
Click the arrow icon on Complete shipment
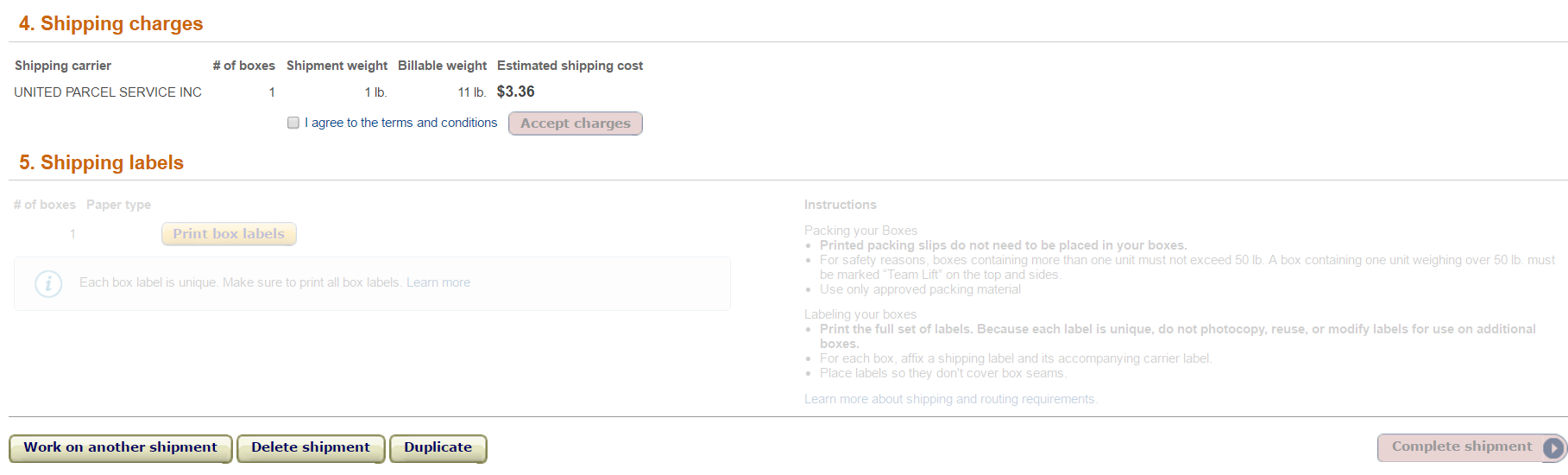1552,448
